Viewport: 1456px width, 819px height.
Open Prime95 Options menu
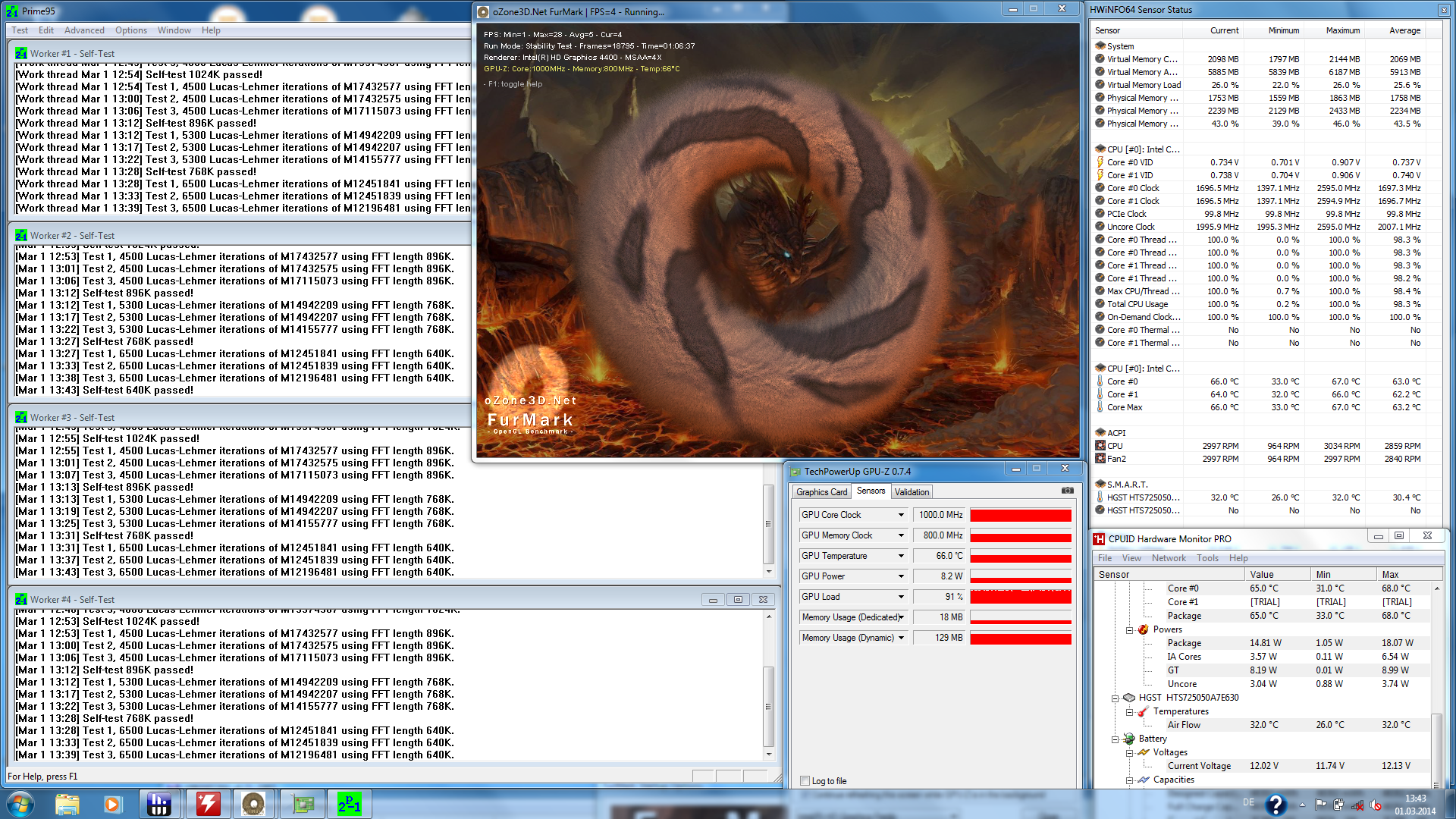pos(131,30)
